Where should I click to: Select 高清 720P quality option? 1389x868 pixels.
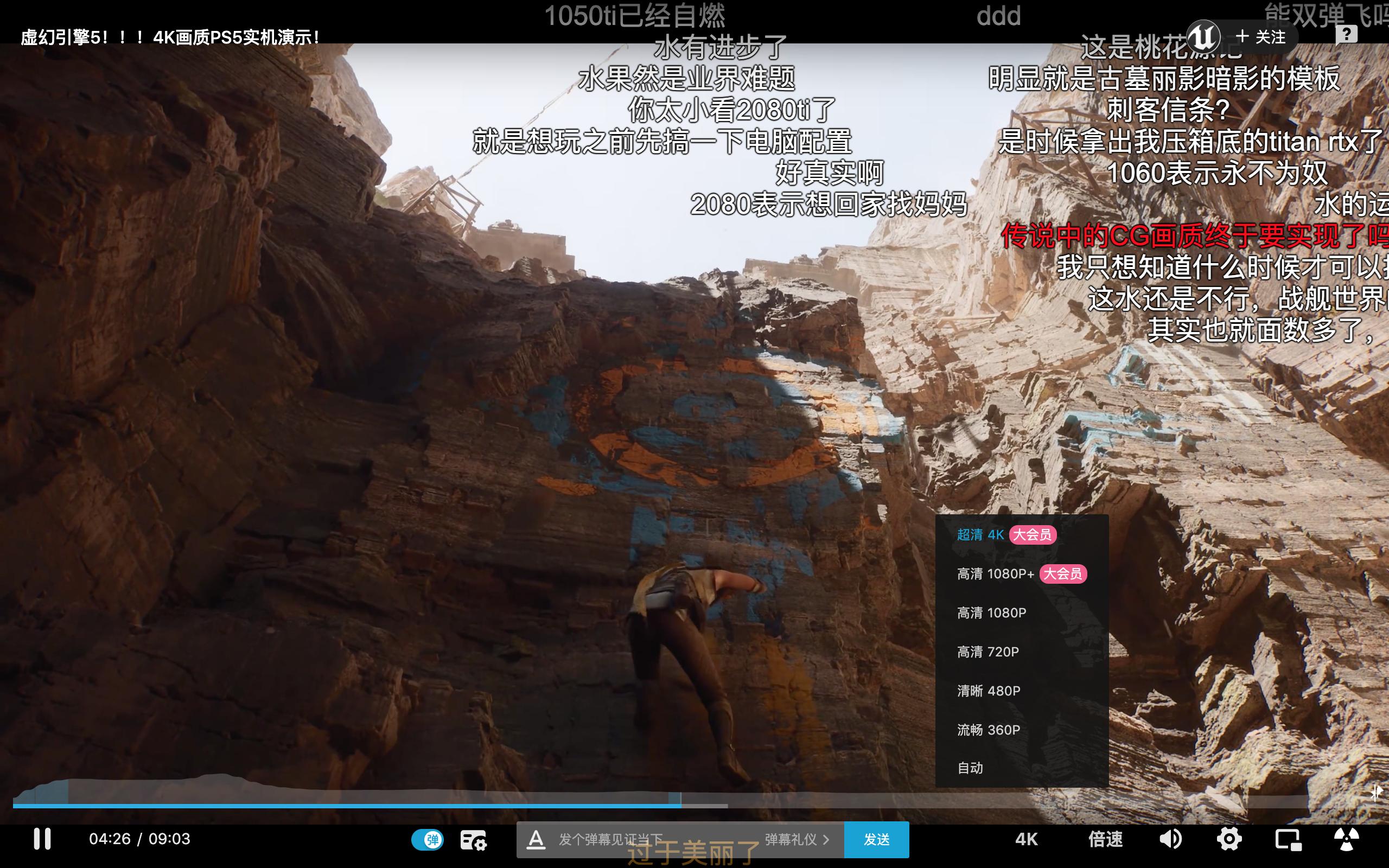[988, 652]
